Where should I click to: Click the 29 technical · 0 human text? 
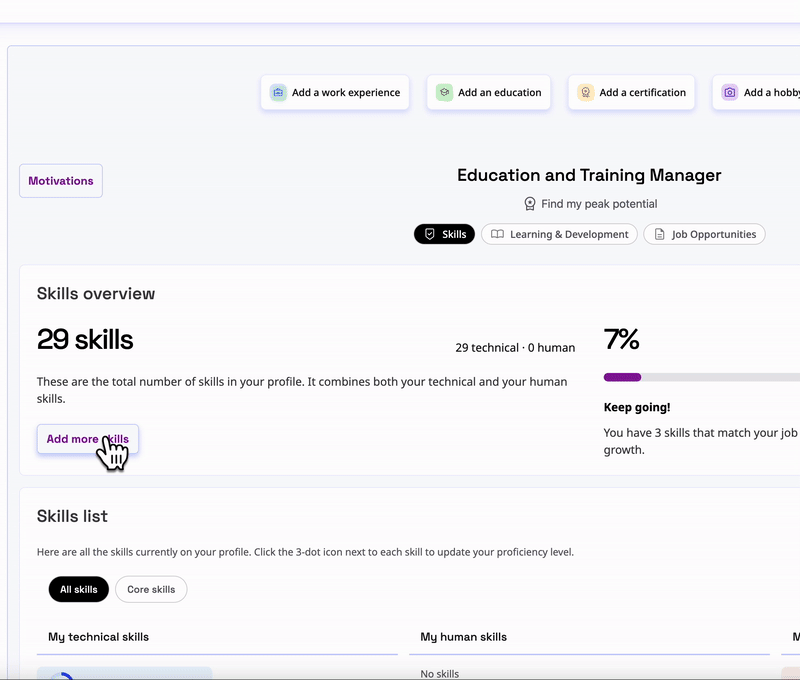(x=515, y=348)
